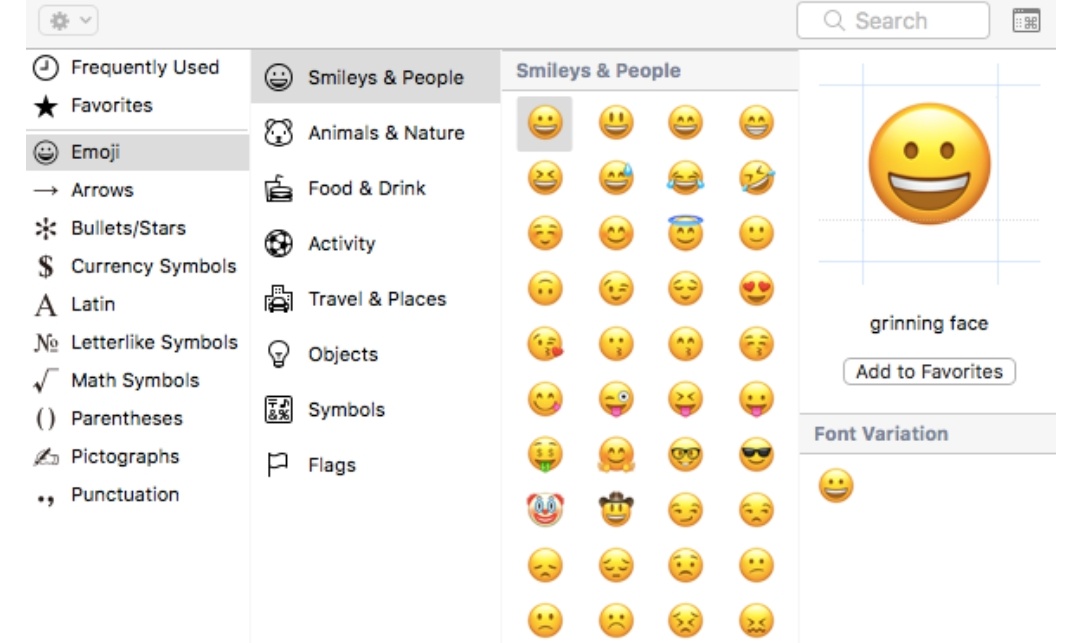Click the upside-down face emoji
The height and width of the screenshot is (643, 1080).
[x=545, y=290]
